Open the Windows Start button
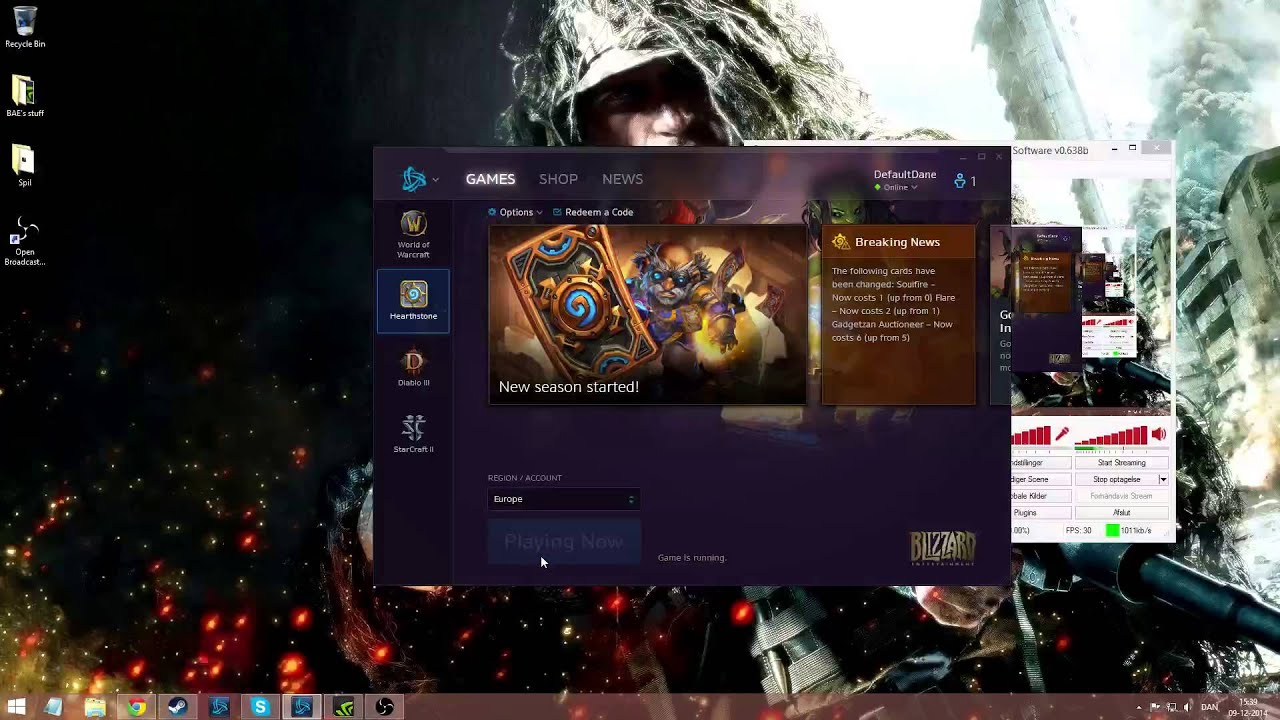1280x720 pixels. point(16,707)
